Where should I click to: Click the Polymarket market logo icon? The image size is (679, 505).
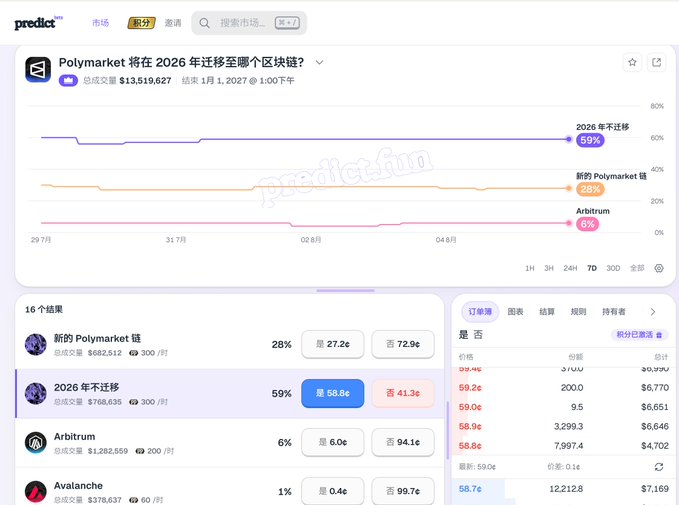click(38, 69)
